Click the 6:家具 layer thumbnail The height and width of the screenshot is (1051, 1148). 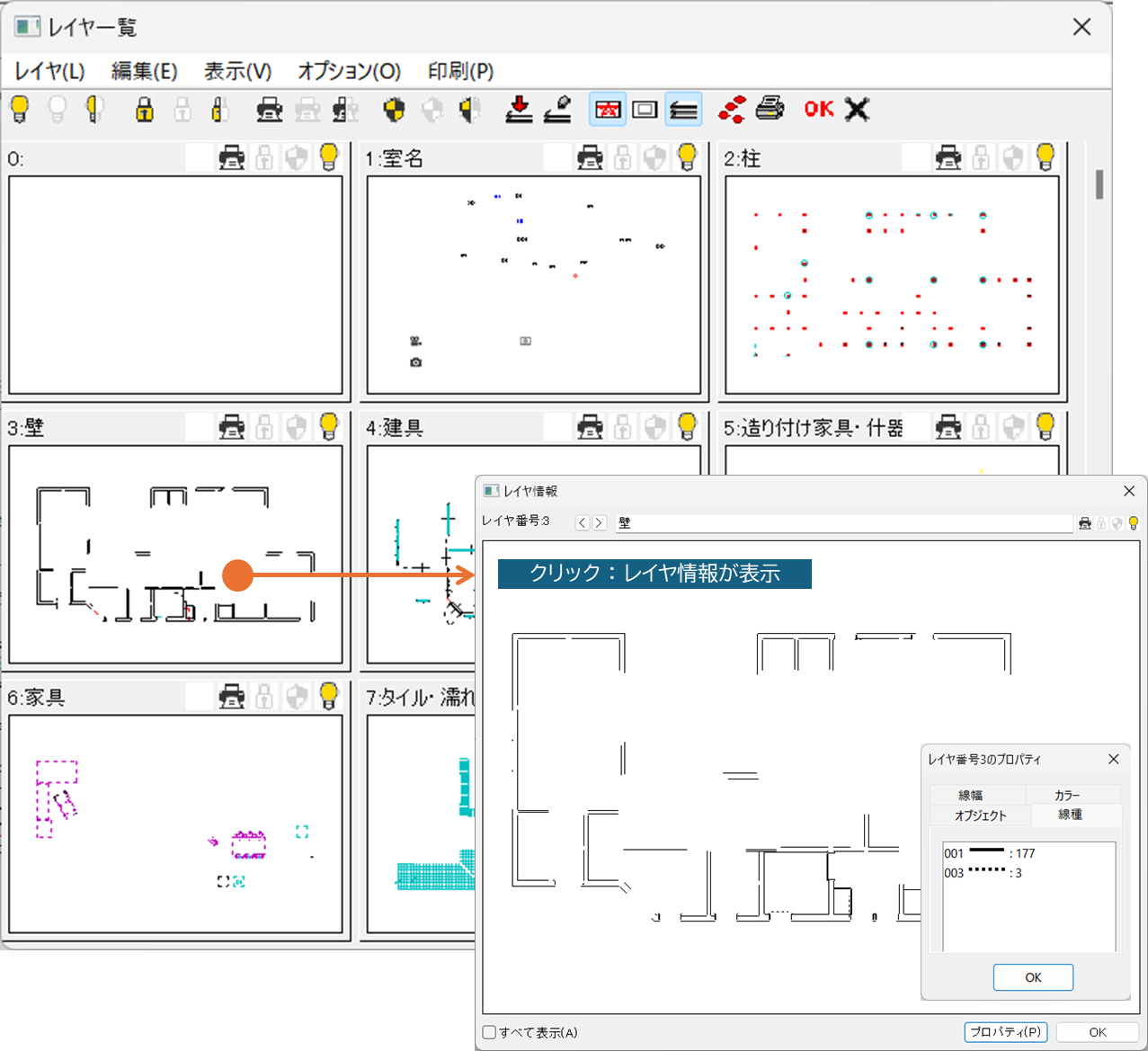[175, 824]
